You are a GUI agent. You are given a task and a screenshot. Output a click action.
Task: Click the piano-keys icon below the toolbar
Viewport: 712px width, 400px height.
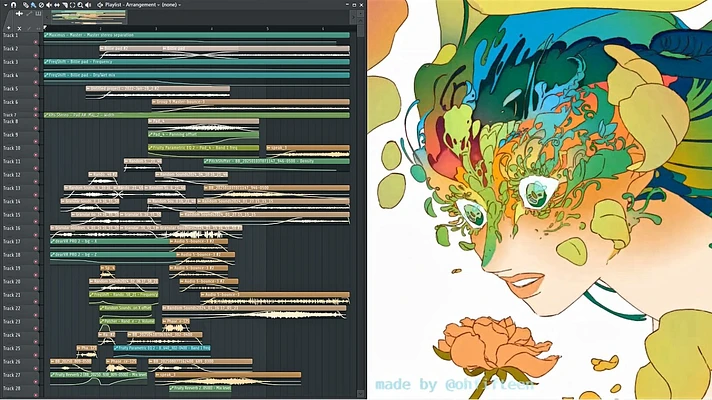point(38,14)
